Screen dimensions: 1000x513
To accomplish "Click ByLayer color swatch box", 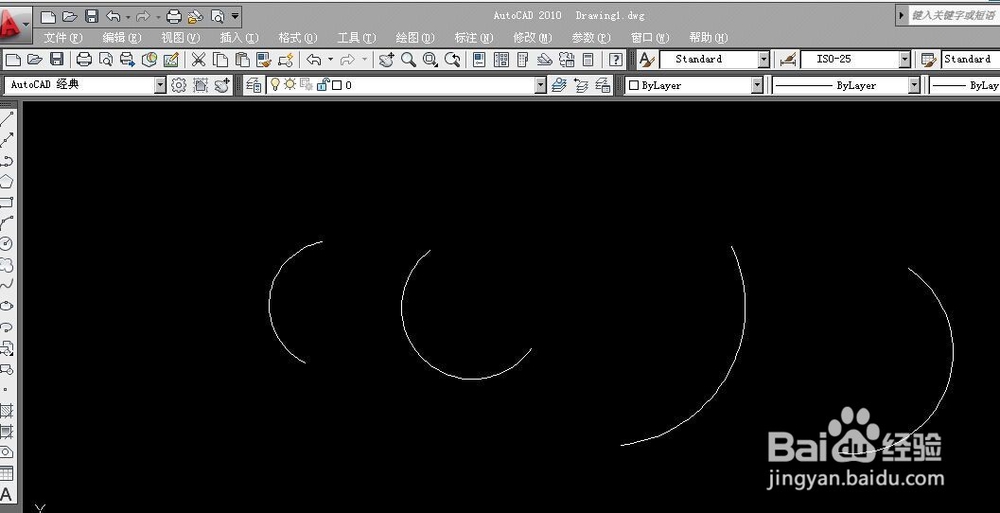I will 634,85.
